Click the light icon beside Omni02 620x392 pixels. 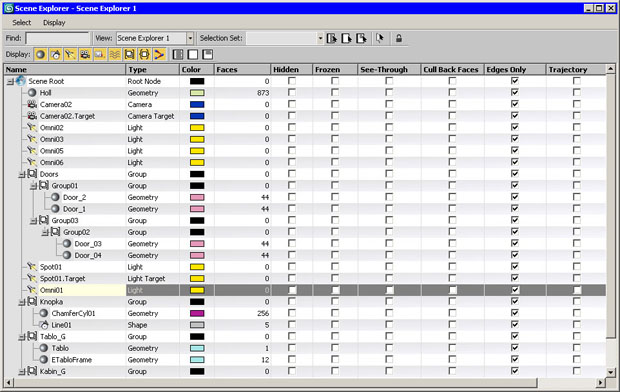tap(32, 127)
